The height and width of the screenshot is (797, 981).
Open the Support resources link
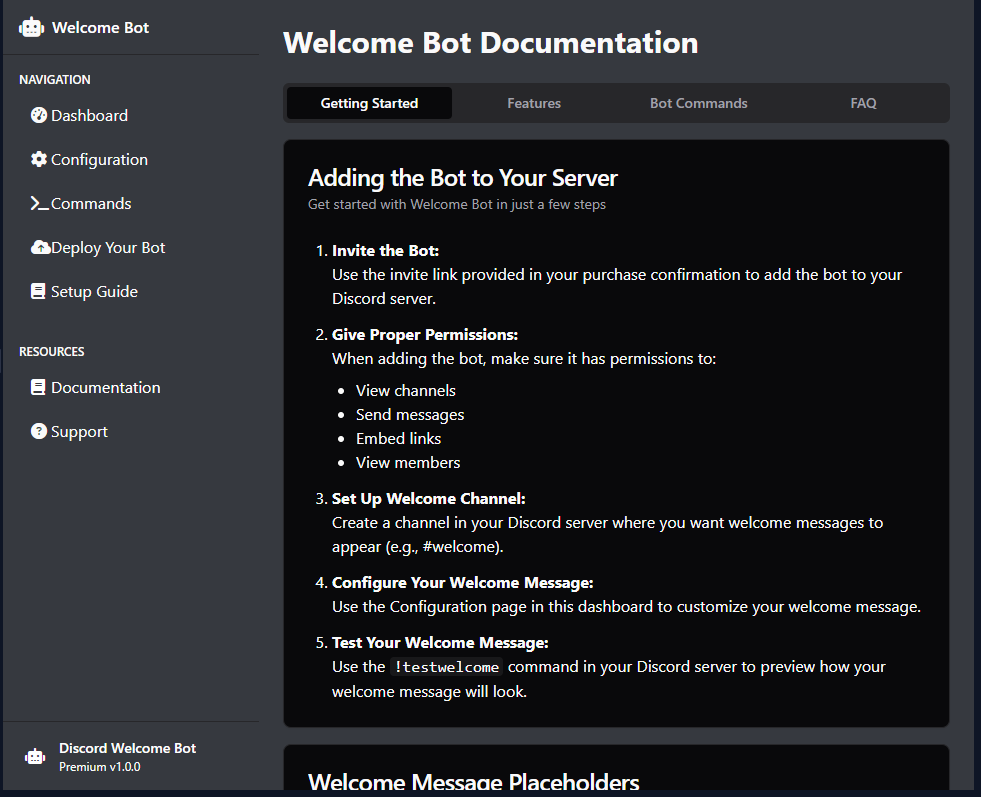tap(79, 432)
